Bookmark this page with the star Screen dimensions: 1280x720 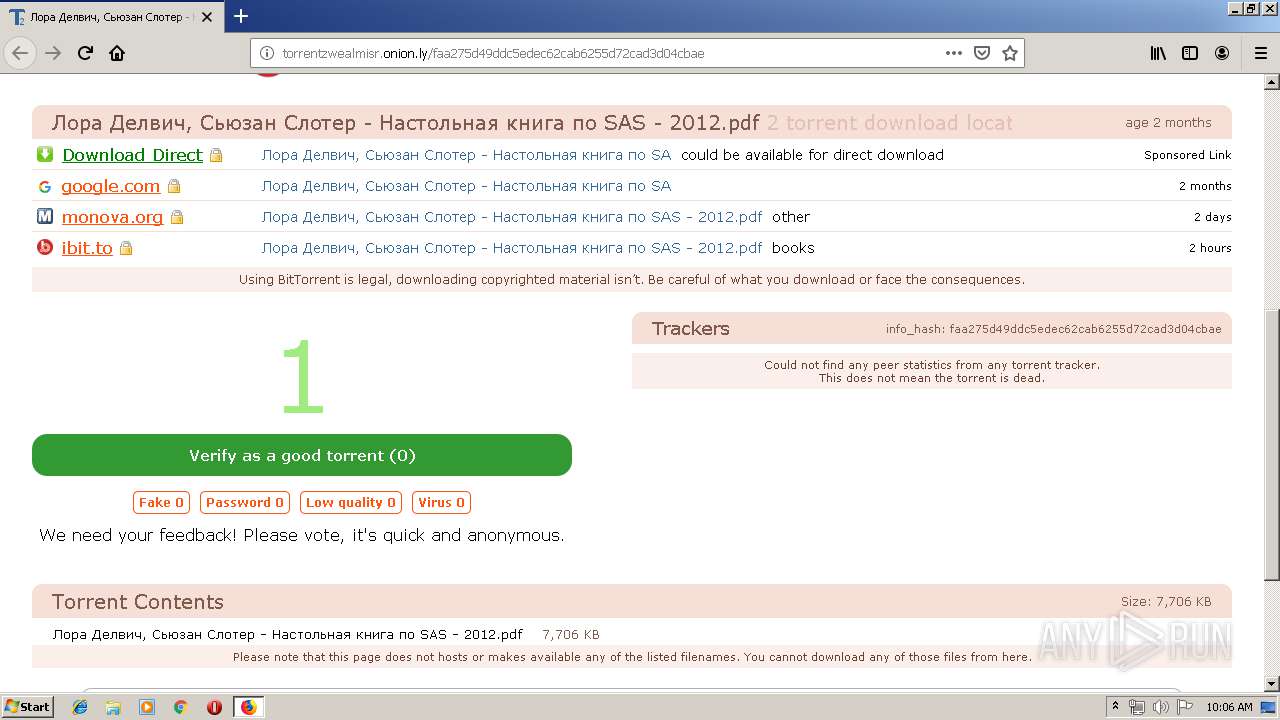[1010, 53]
